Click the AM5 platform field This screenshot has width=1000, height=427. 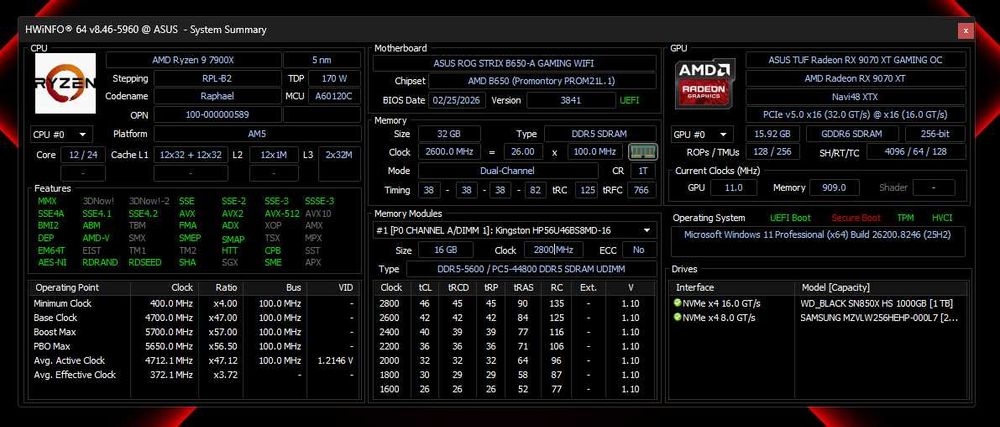[x=256, y=134]
